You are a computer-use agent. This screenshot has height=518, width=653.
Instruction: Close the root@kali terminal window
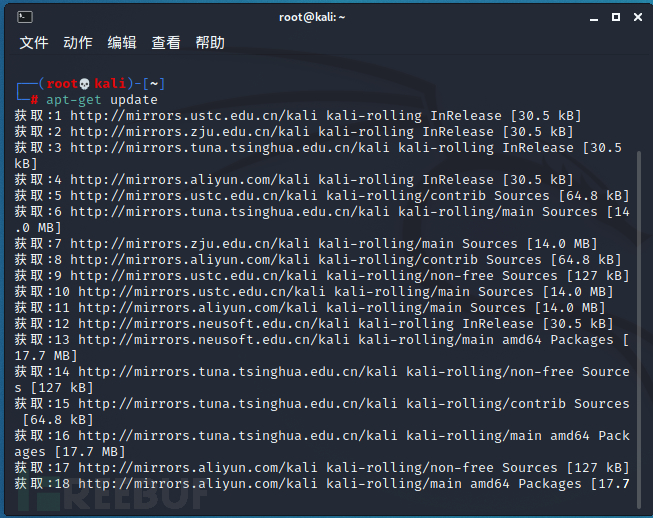pyautogui.click(x=638, y=17)
